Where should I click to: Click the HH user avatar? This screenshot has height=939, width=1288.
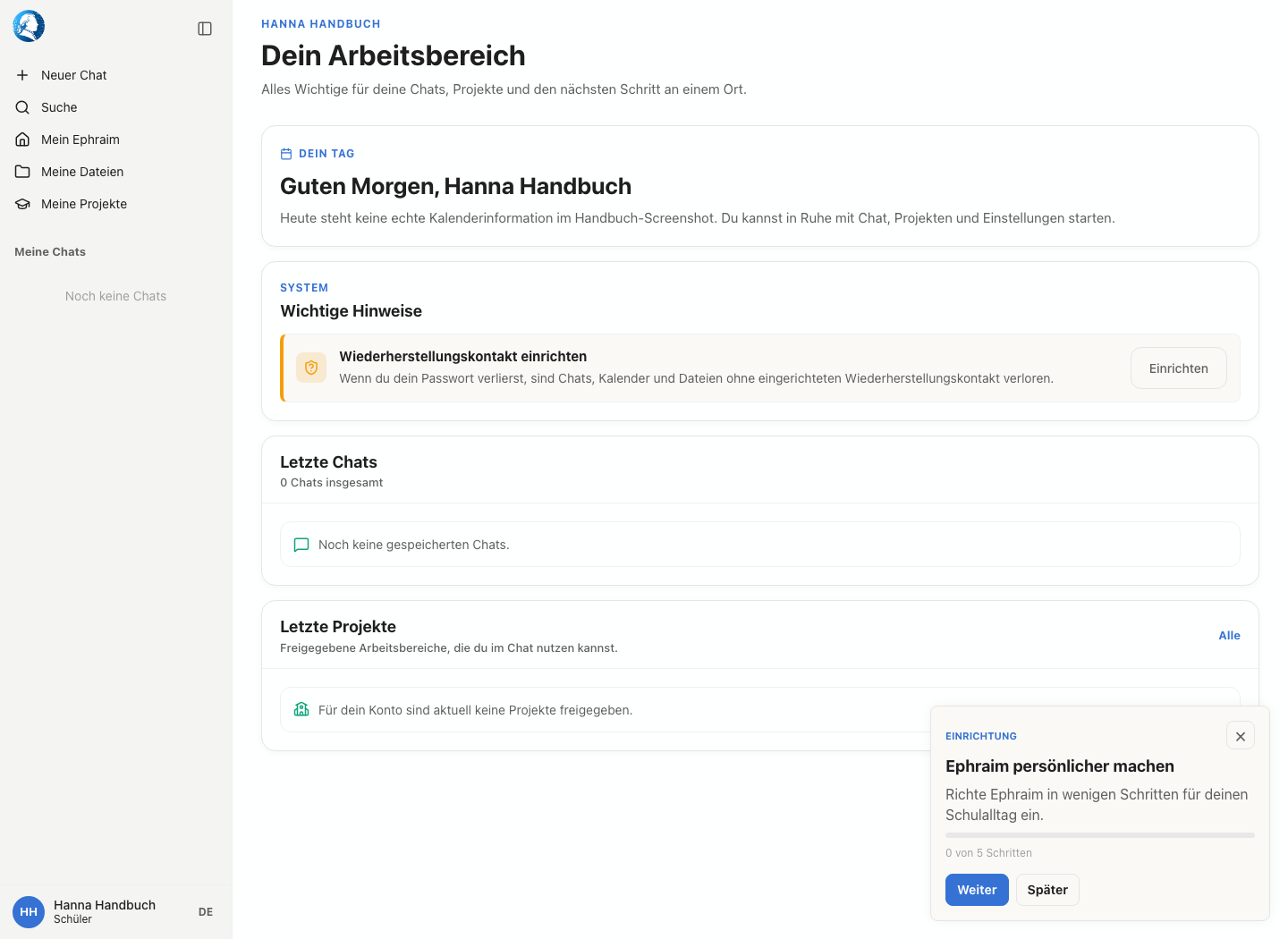tap(29, 912)
